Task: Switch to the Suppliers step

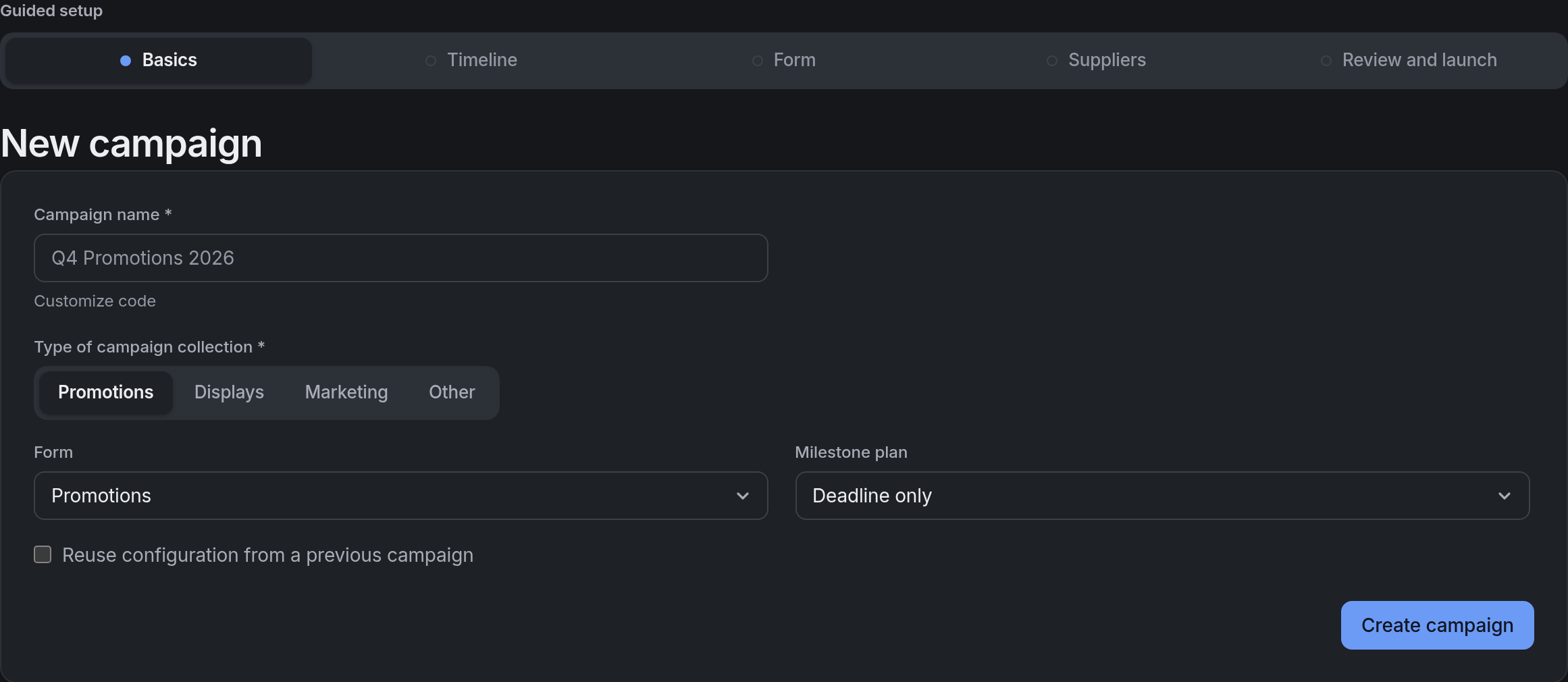Action: click(1097, 60)
